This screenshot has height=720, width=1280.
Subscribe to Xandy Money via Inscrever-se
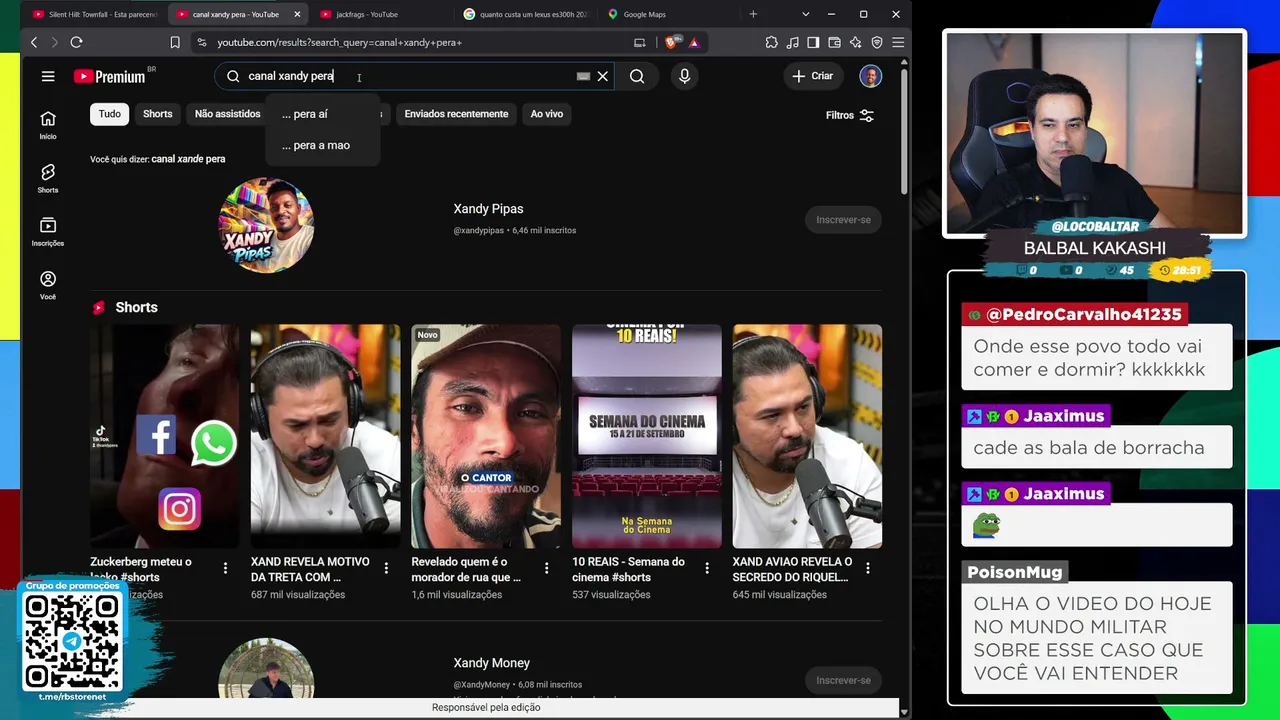(843, 680)
